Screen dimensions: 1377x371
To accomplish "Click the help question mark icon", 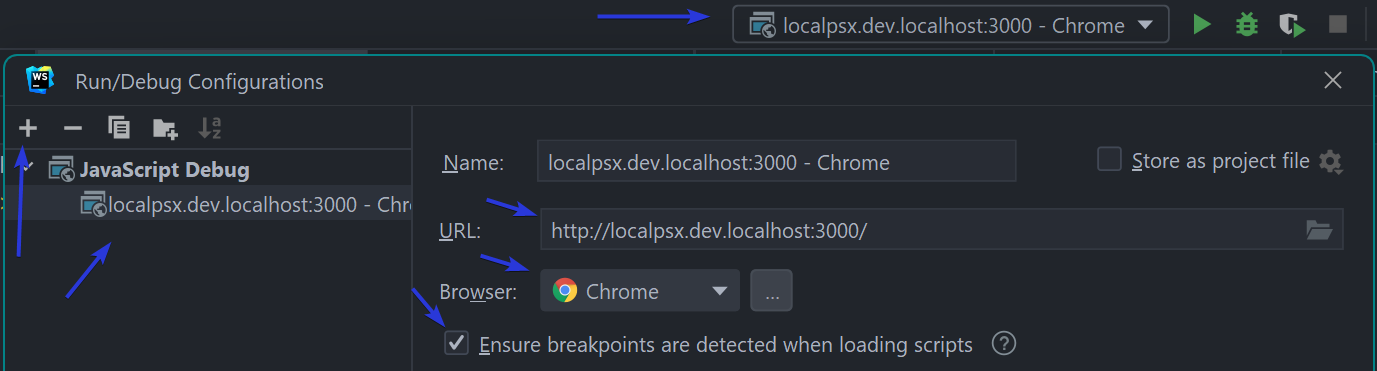I will click(x=1004, y=344).
